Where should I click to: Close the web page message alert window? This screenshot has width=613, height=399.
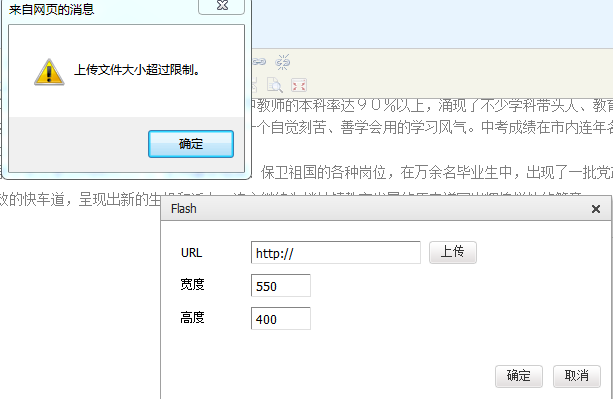tap(222, 6)
